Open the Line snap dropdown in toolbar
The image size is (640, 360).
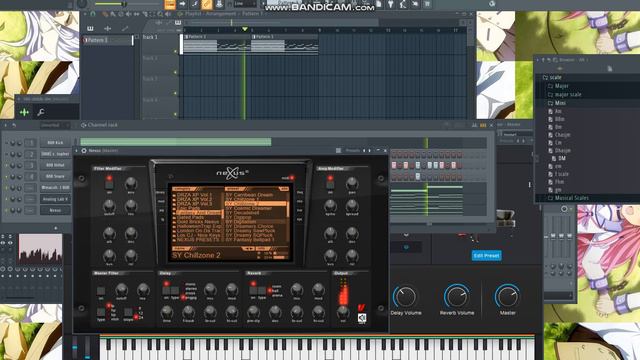244,4
